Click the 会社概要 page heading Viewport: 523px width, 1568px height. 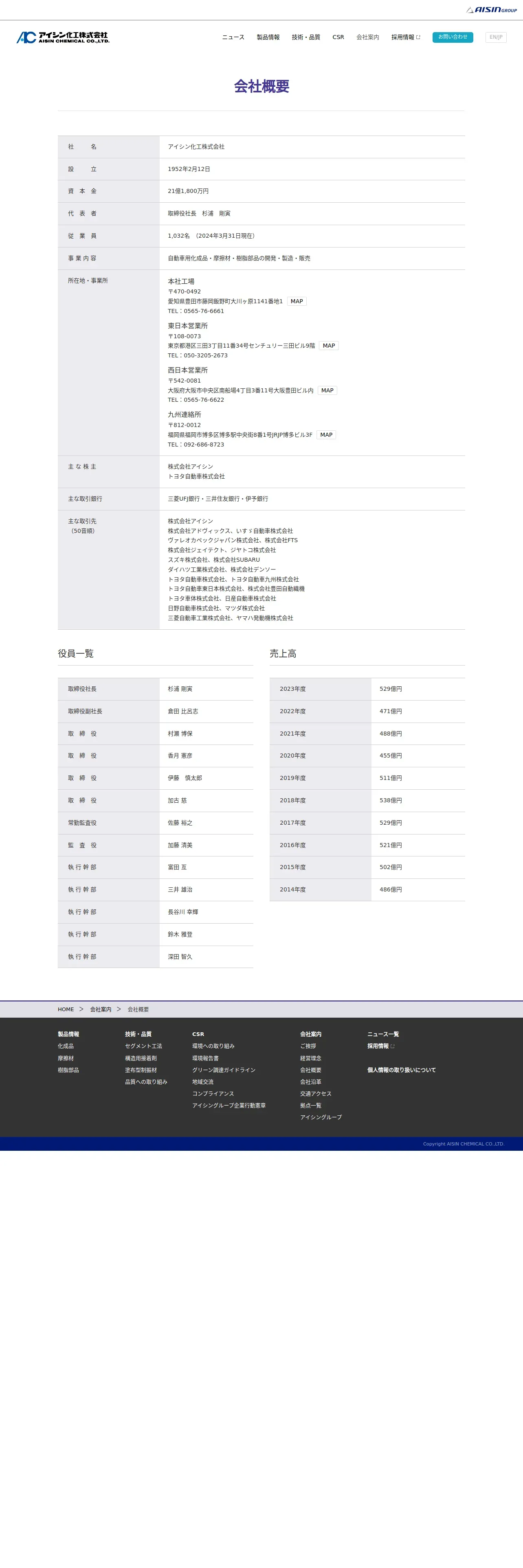tap(261, 86)
